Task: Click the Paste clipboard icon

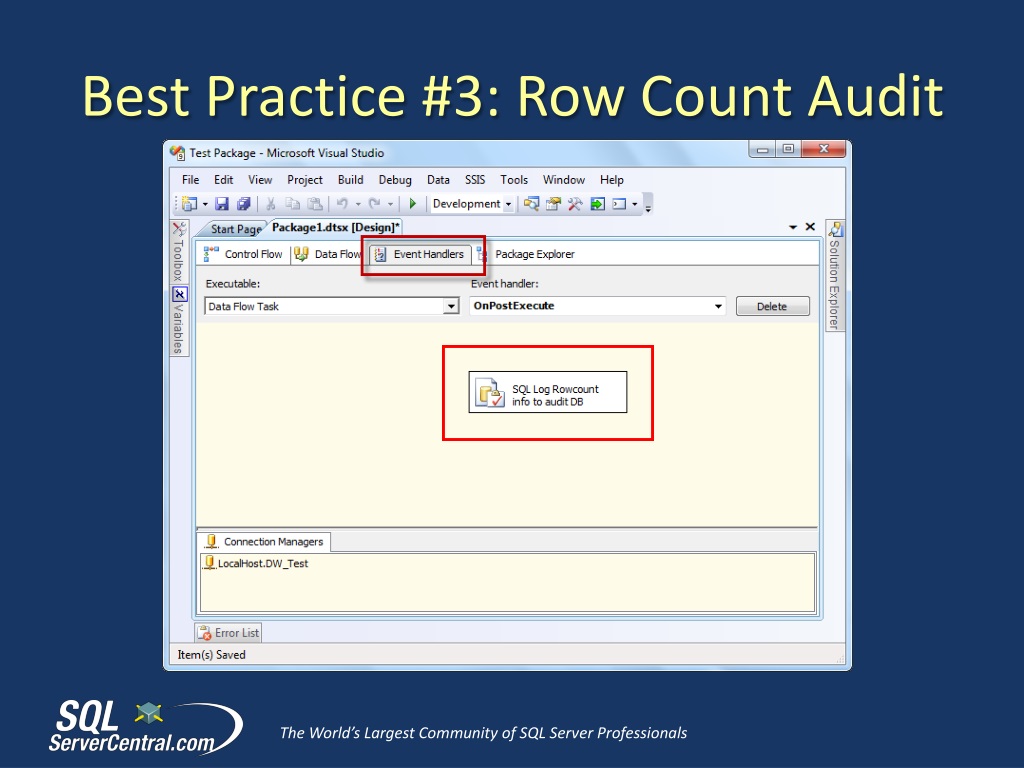Action: (315, 204)
